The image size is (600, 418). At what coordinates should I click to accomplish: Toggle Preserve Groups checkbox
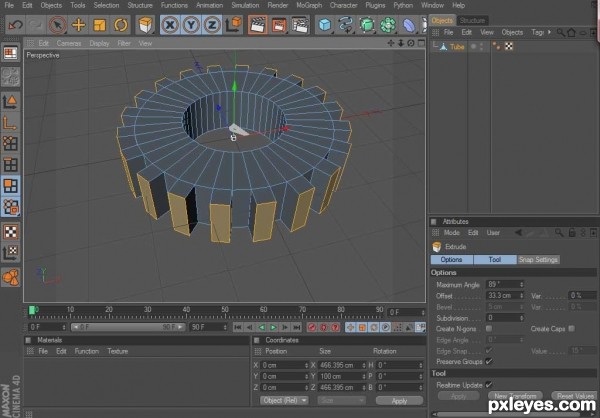489,361
